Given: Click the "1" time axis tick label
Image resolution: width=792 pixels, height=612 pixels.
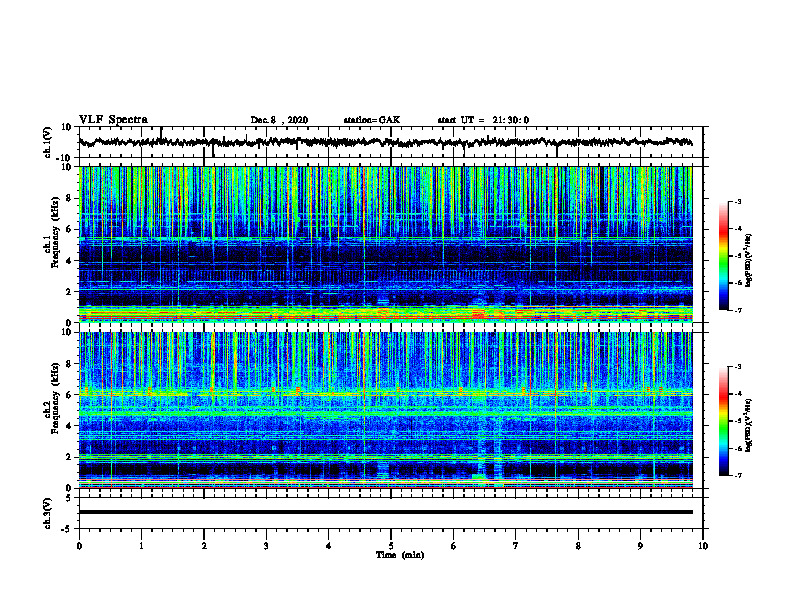Looking at the screenshot, I should click(141, 546).
